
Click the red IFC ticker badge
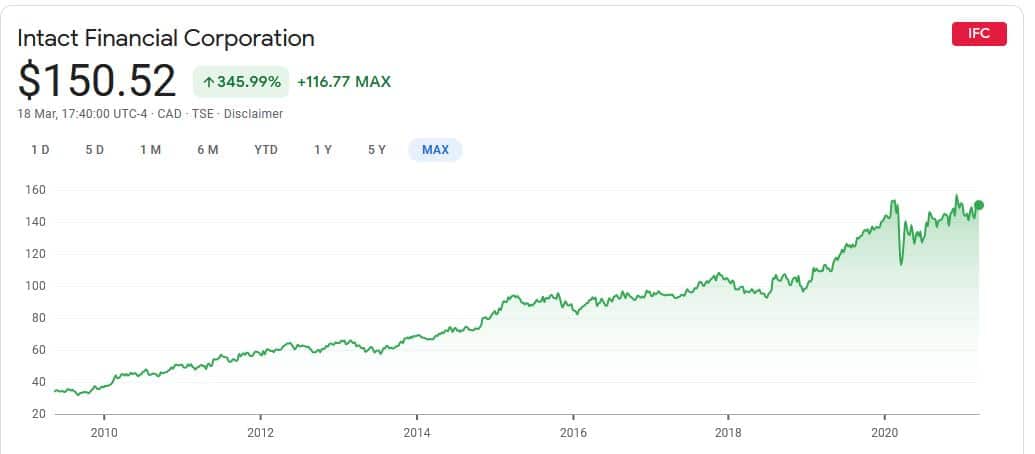978,33
